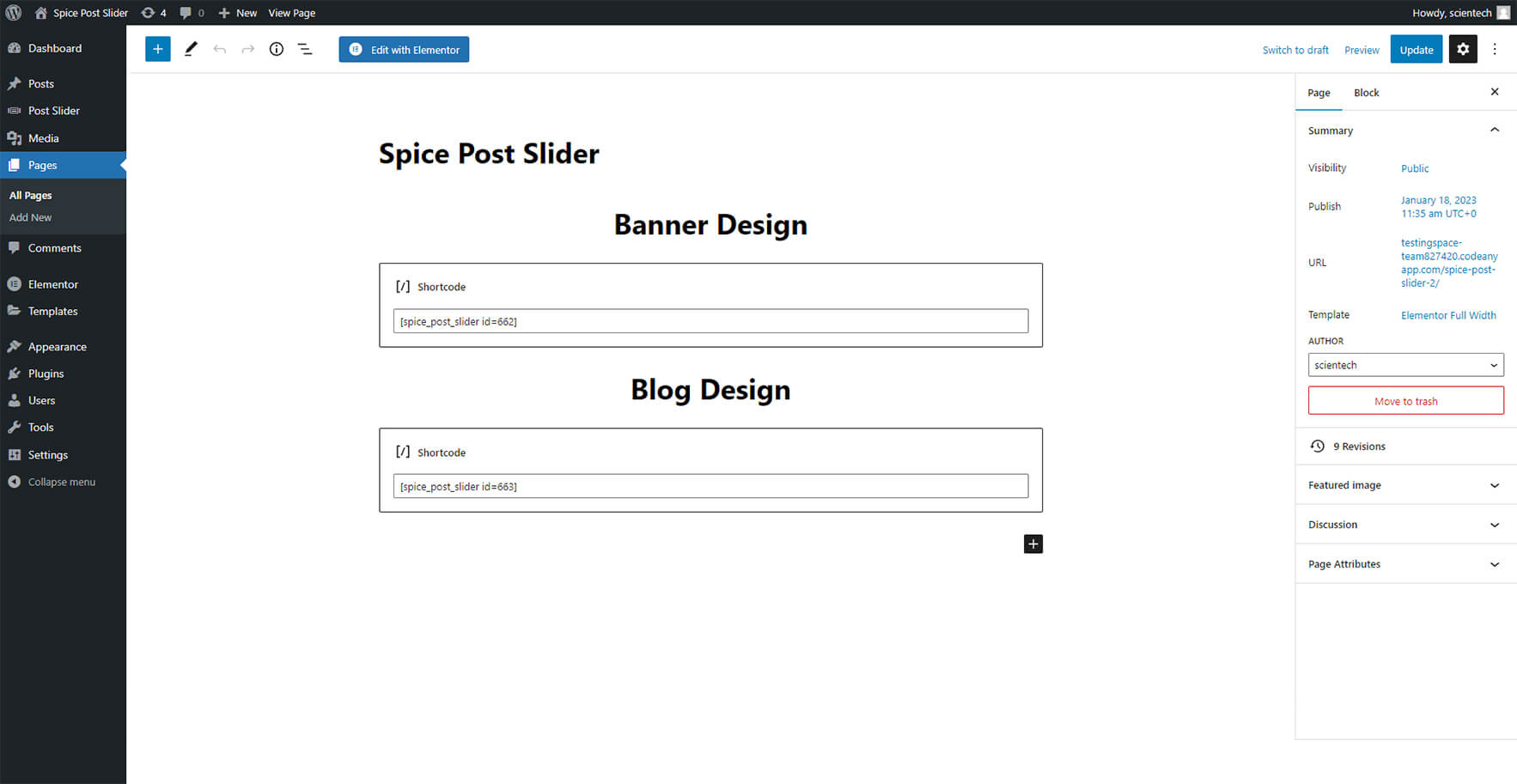This screenshot has width=1517, height=784.
Task: Select the pencil Tools icon
Action: 191,49
